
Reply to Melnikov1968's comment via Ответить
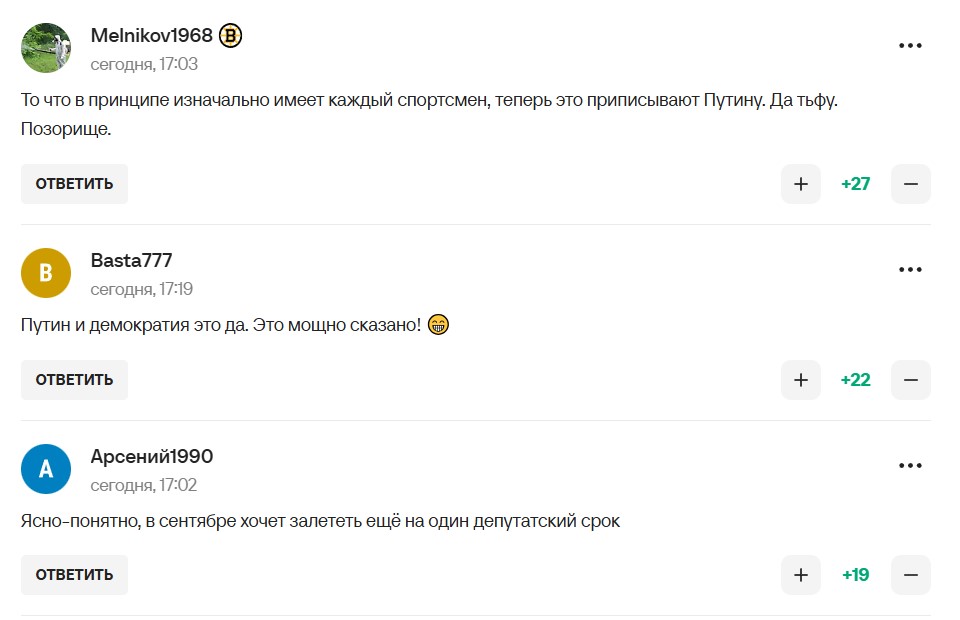click(x=74, y=184)
